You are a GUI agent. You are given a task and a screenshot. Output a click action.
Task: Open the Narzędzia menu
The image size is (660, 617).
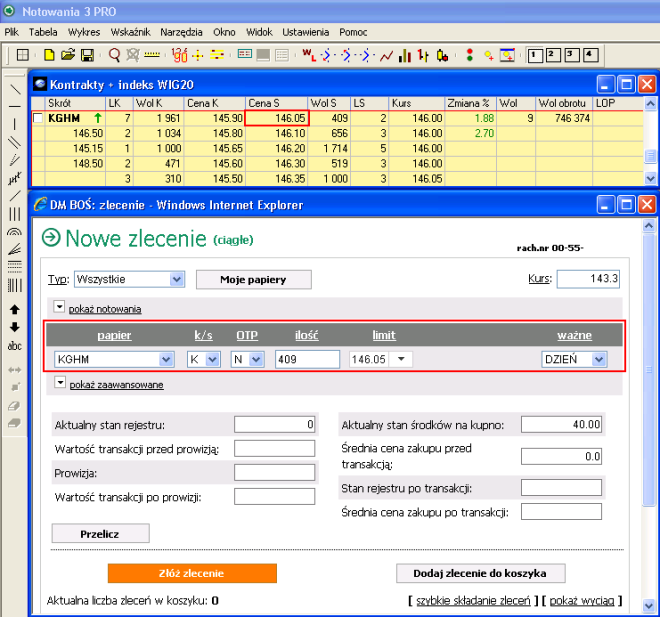point(181,32)
